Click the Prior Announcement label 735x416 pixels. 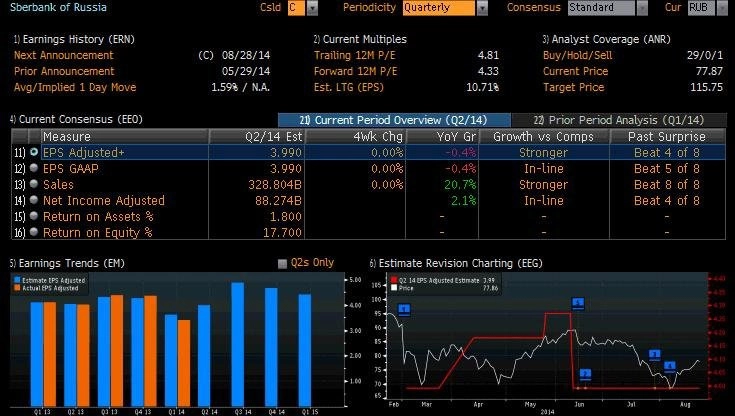[x=64, y=71]
